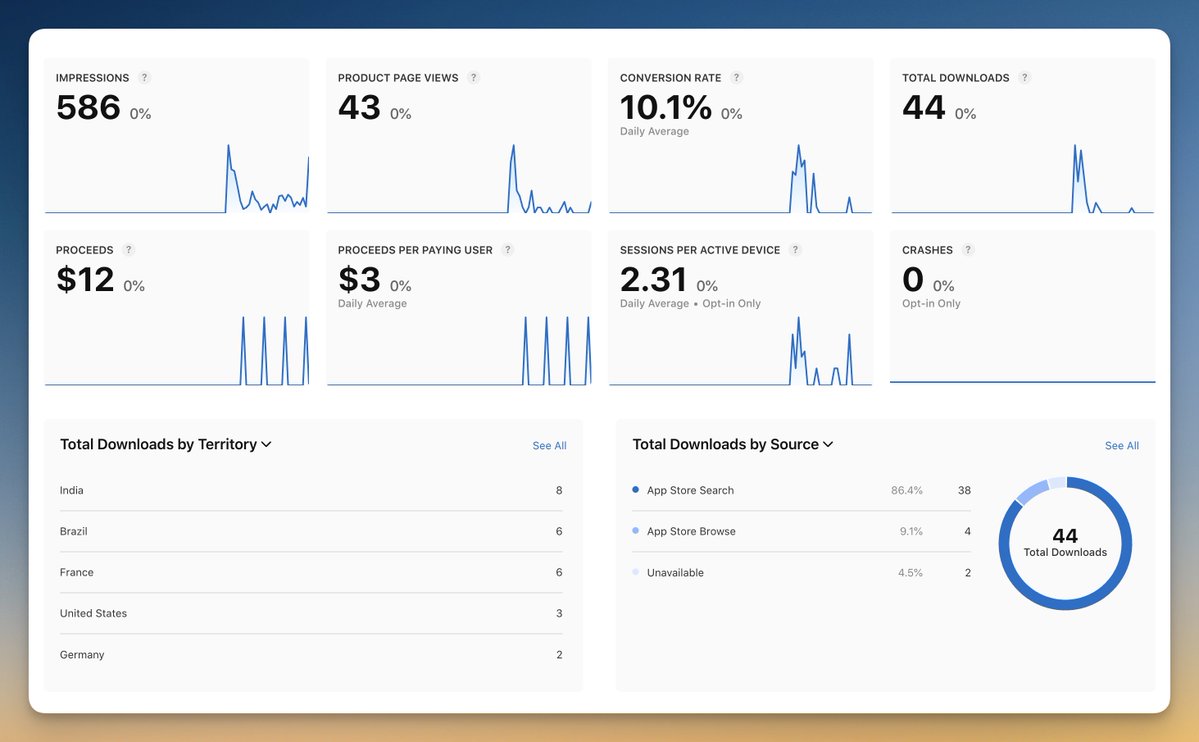This screenshot has width=1199, height=742.
Task: Click the App Store Browse source row
Action: point(801,532)
